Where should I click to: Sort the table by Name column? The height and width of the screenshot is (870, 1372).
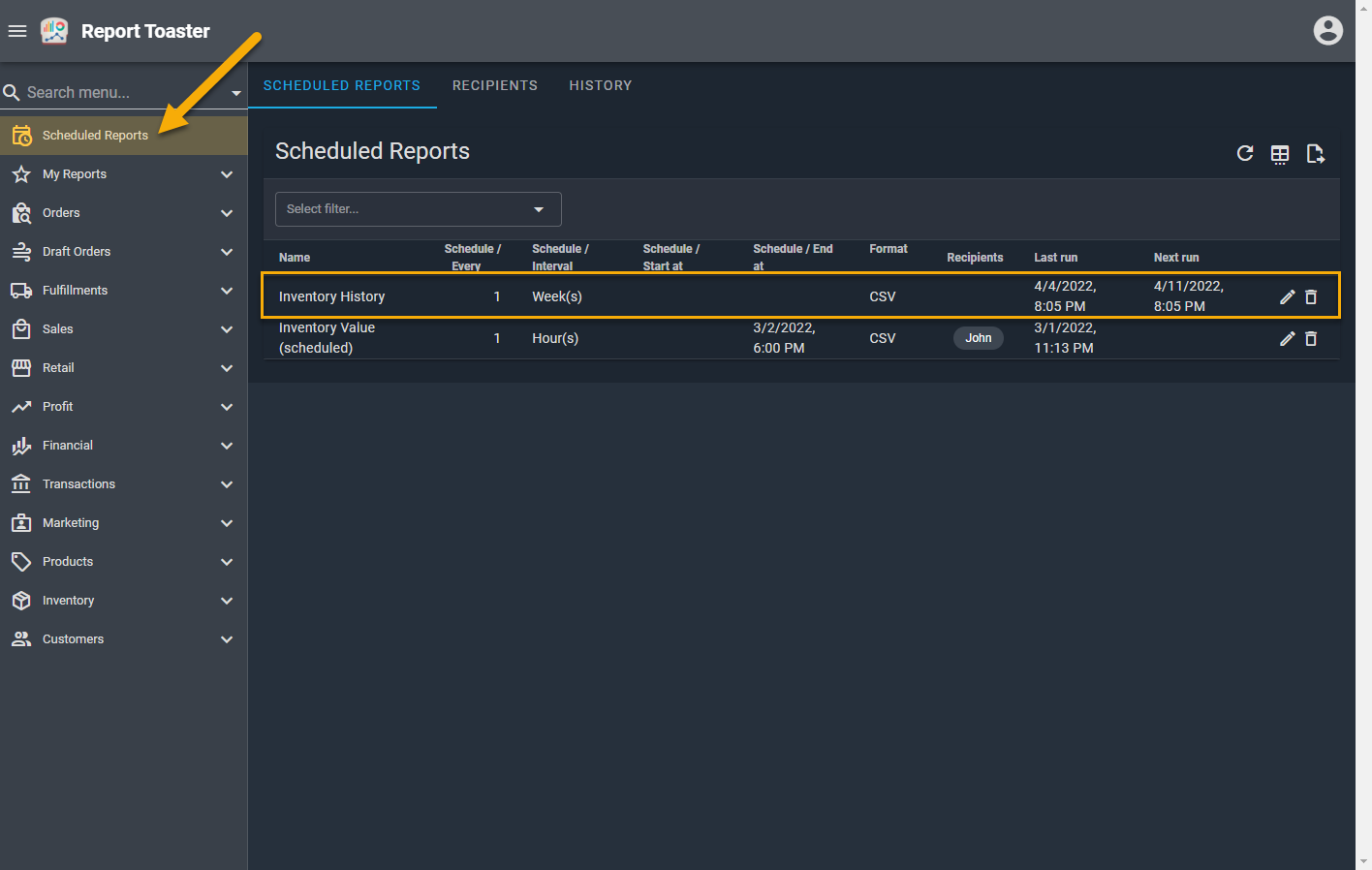coord(295,258)
